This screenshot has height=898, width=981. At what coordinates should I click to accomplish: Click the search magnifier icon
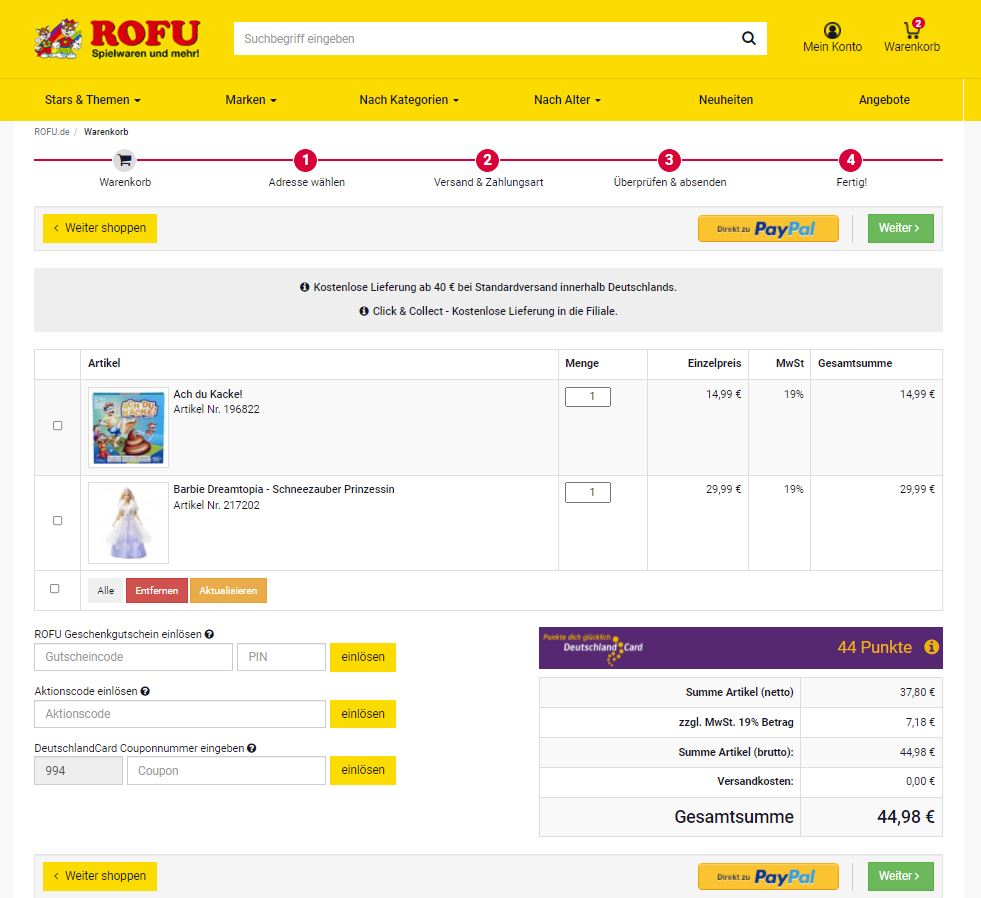click(748, 38)
